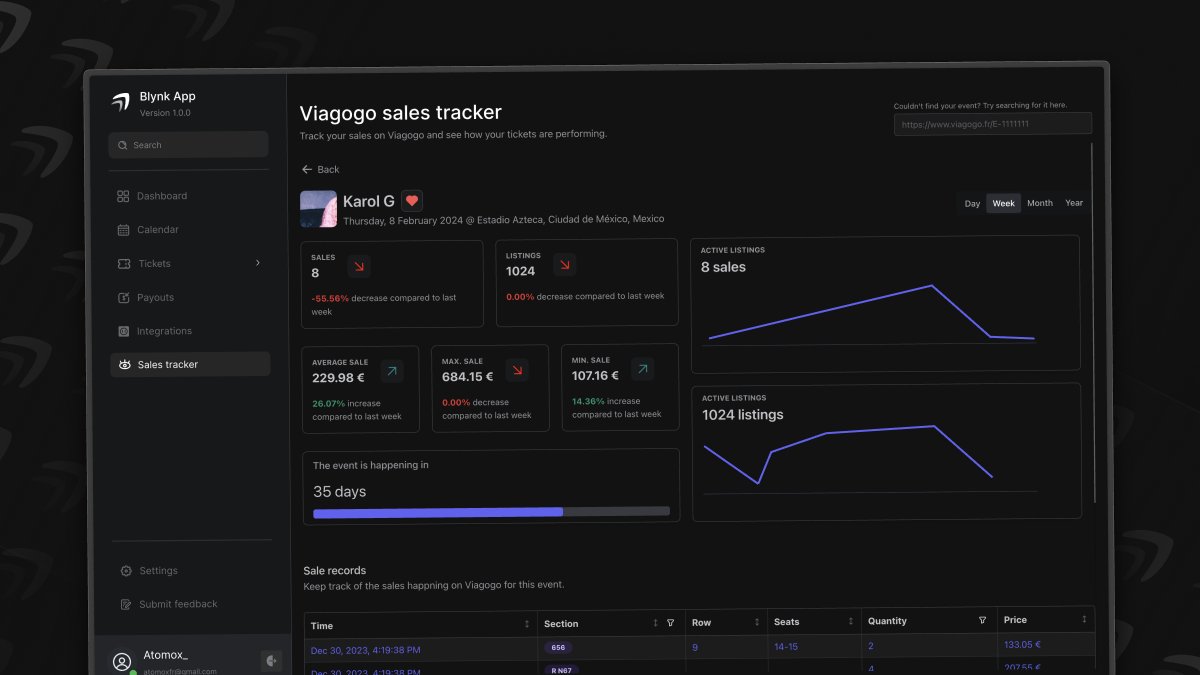Focus the sidebar Search field

coord(188,144)
